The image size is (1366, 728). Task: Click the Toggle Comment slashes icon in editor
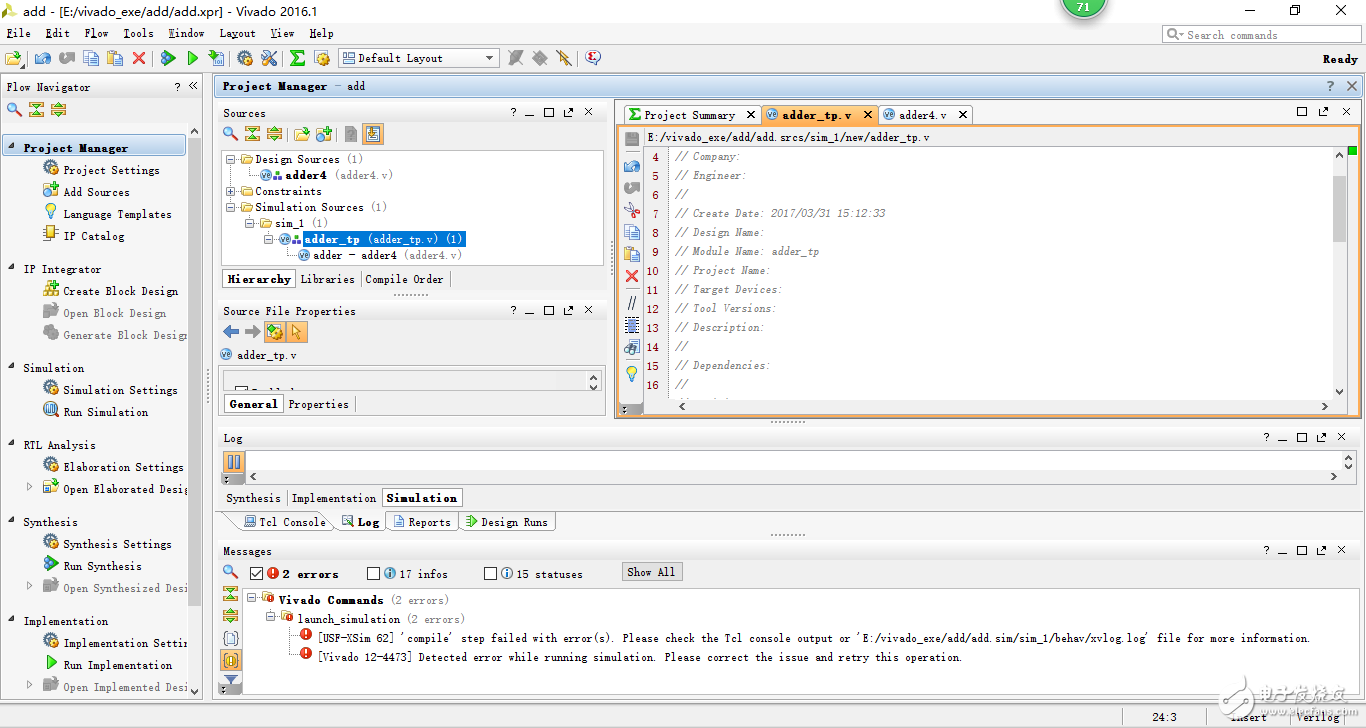[x=631, y=301]
